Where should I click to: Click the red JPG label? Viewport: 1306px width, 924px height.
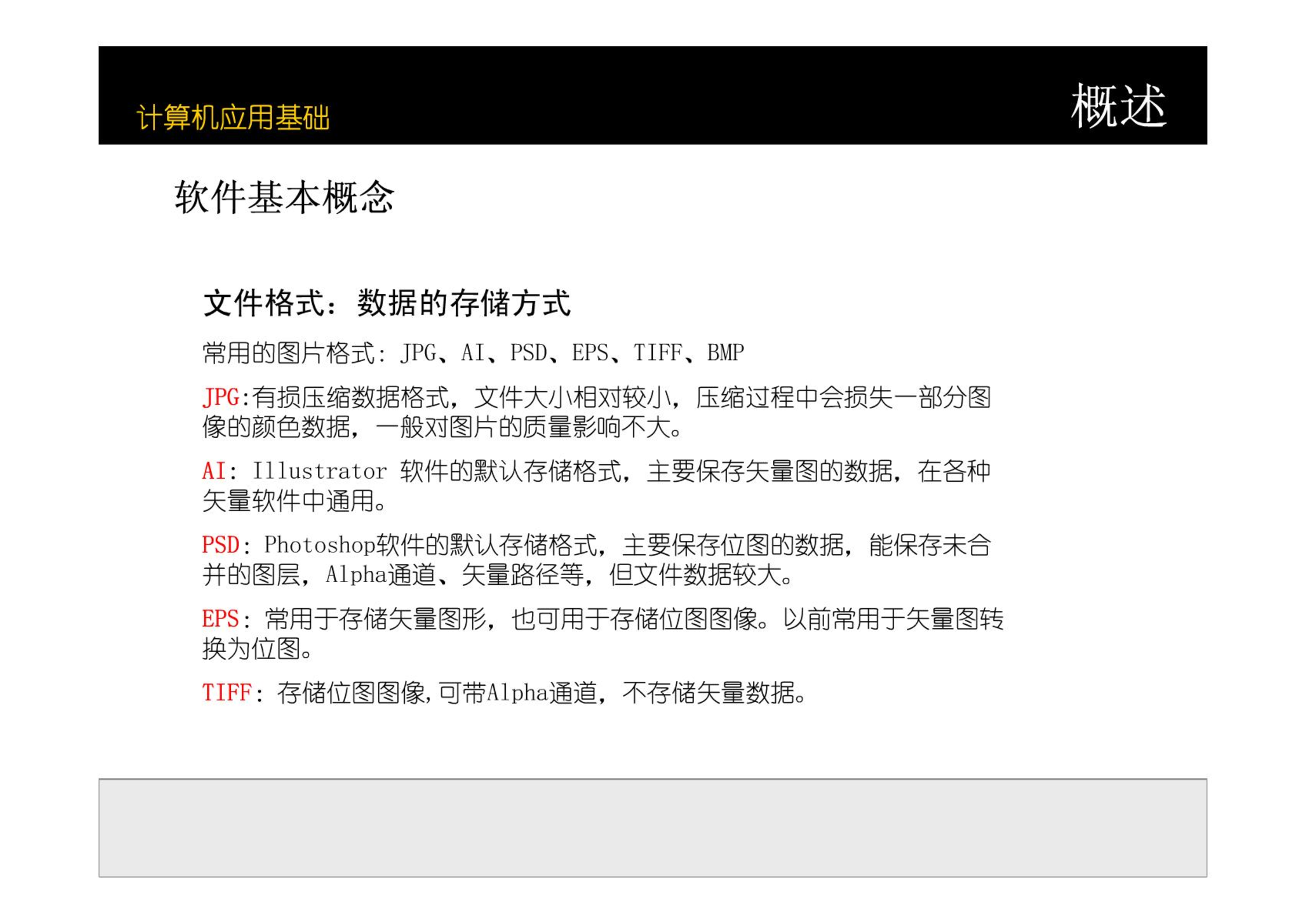(221, 398)
